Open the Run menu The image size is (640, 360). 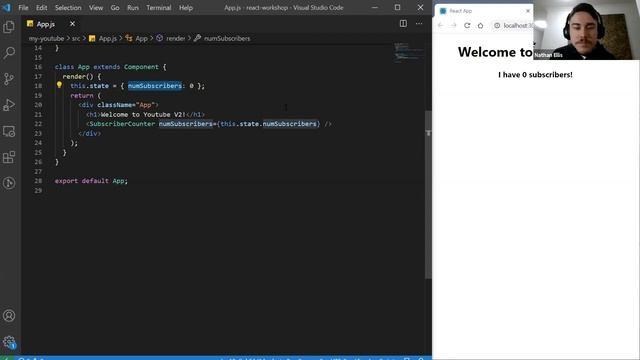click(133, 7)
